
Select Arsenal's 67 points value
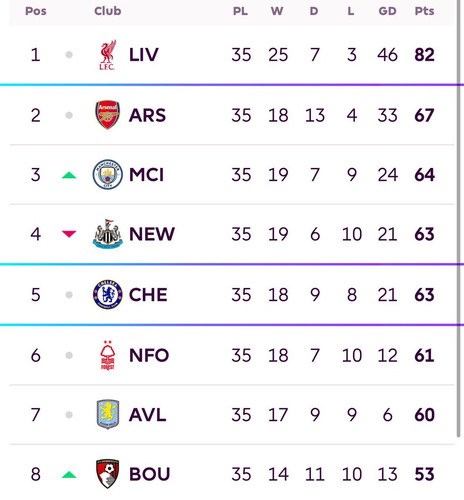pos(424,115)
